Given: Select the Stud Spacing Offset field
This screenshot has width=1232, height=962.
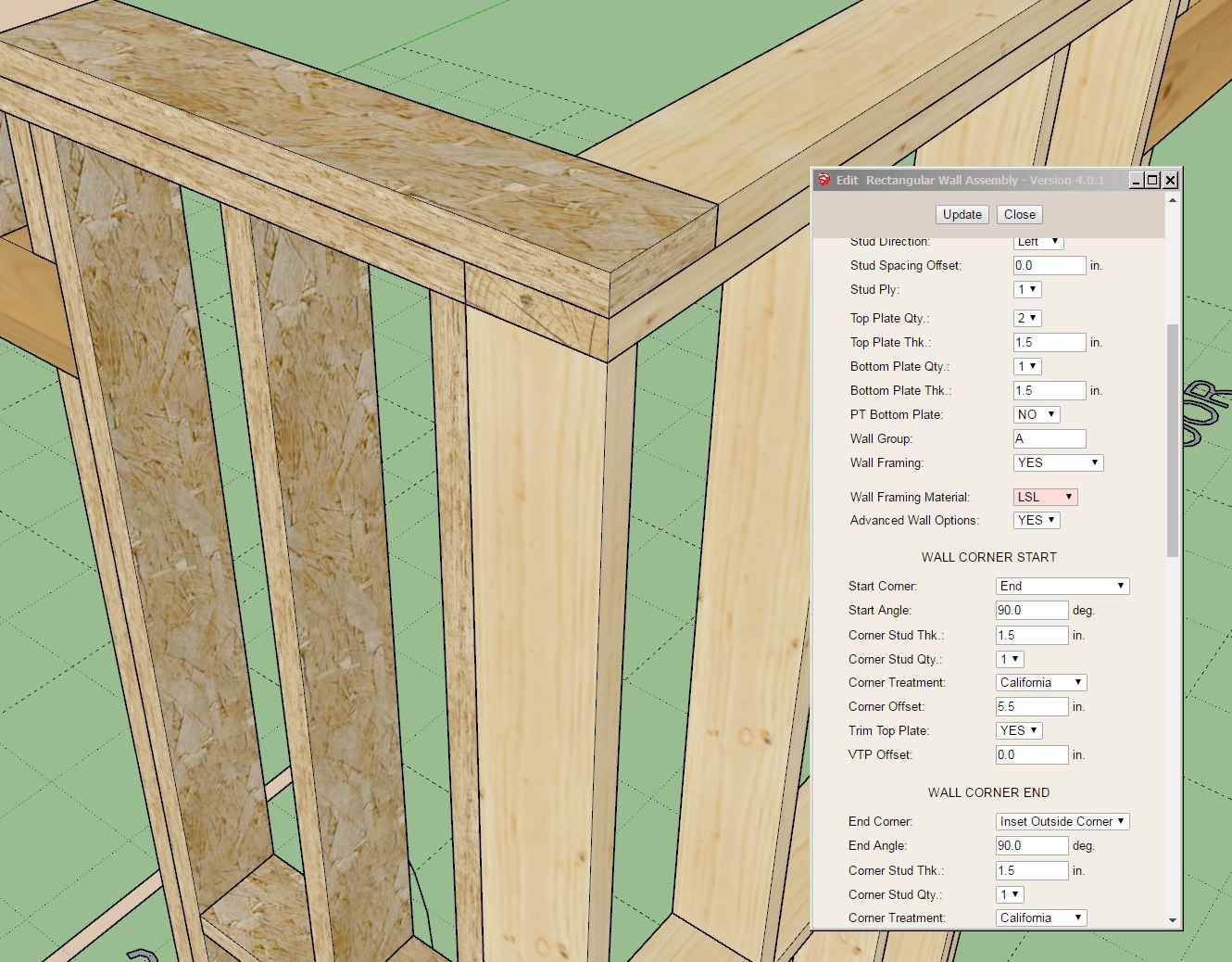Looking at the screenshot, I should tap(1050, 265).
